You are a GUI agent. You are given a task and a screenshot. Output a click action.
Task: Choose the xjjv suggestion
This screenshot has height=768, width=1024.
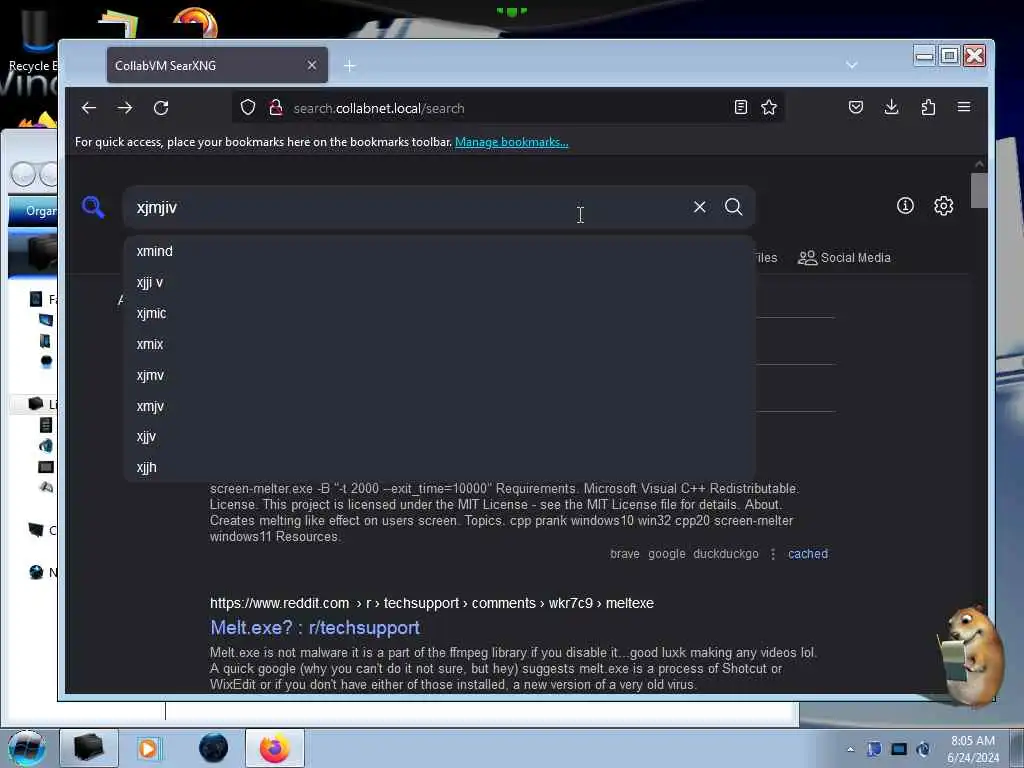440,437
